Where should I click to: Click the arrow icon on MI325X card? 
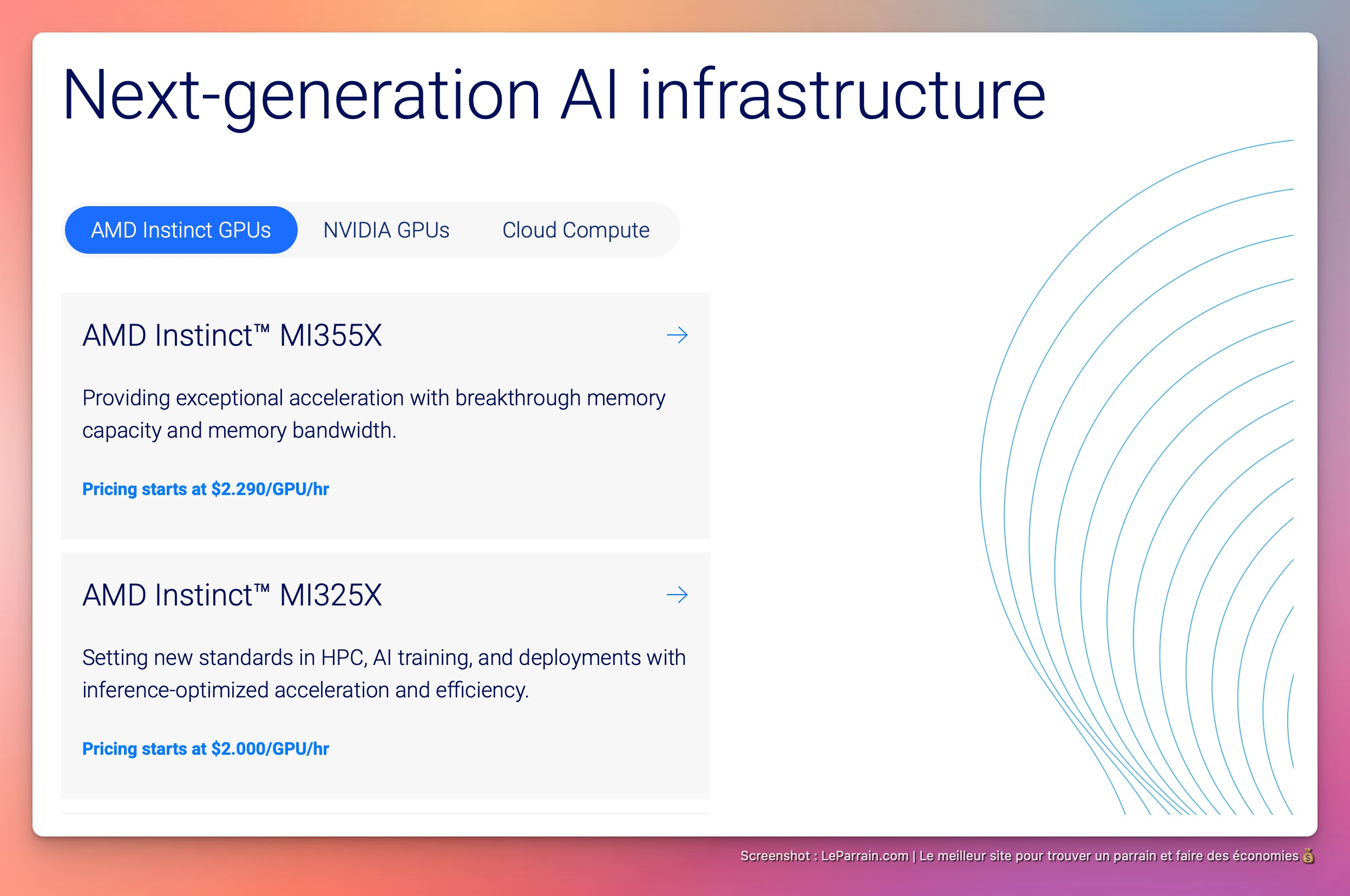pyautogui.click(x=677, y=595)
